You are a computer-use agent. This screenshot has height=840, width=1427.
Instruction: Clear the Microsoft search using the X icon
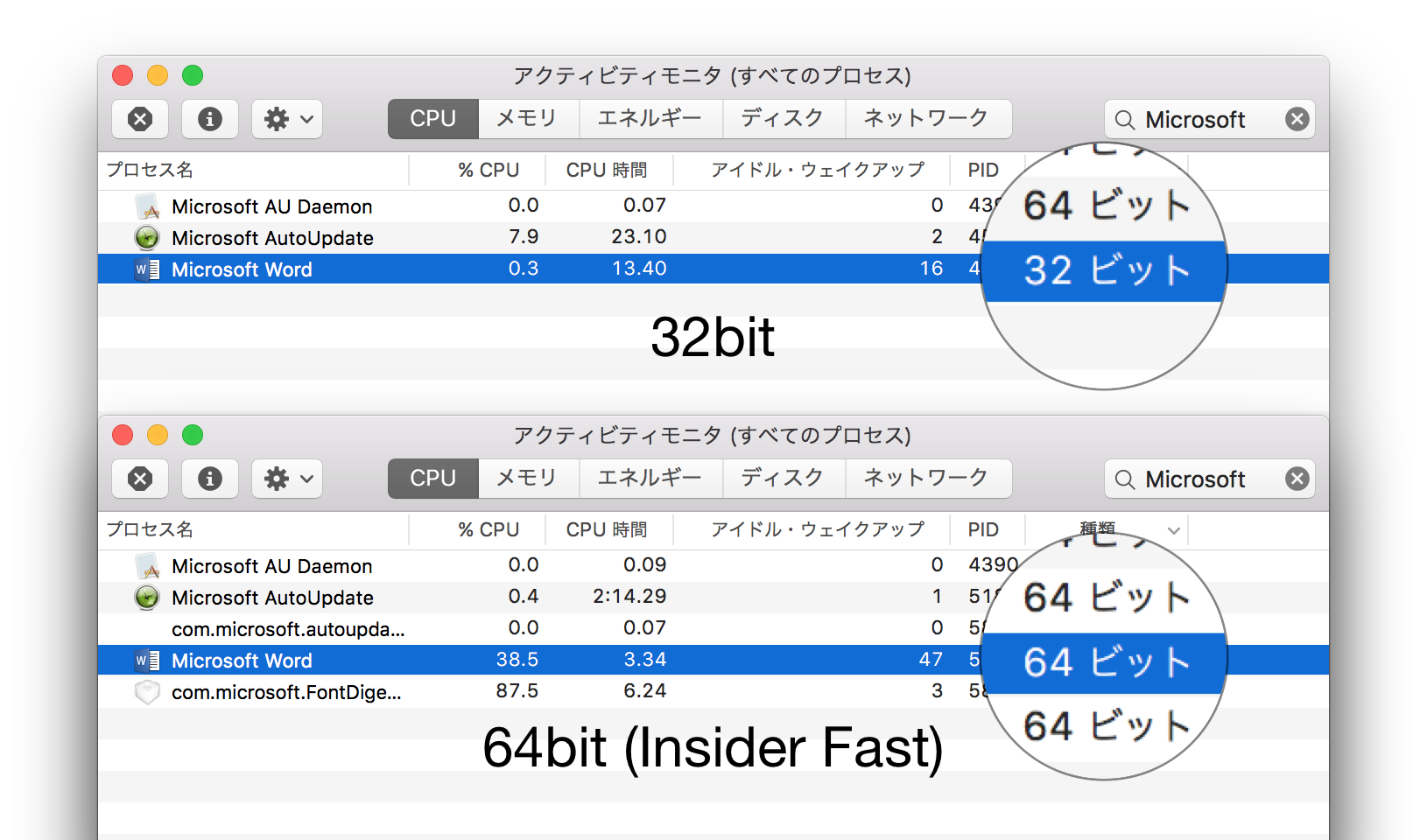(1297, 119)
